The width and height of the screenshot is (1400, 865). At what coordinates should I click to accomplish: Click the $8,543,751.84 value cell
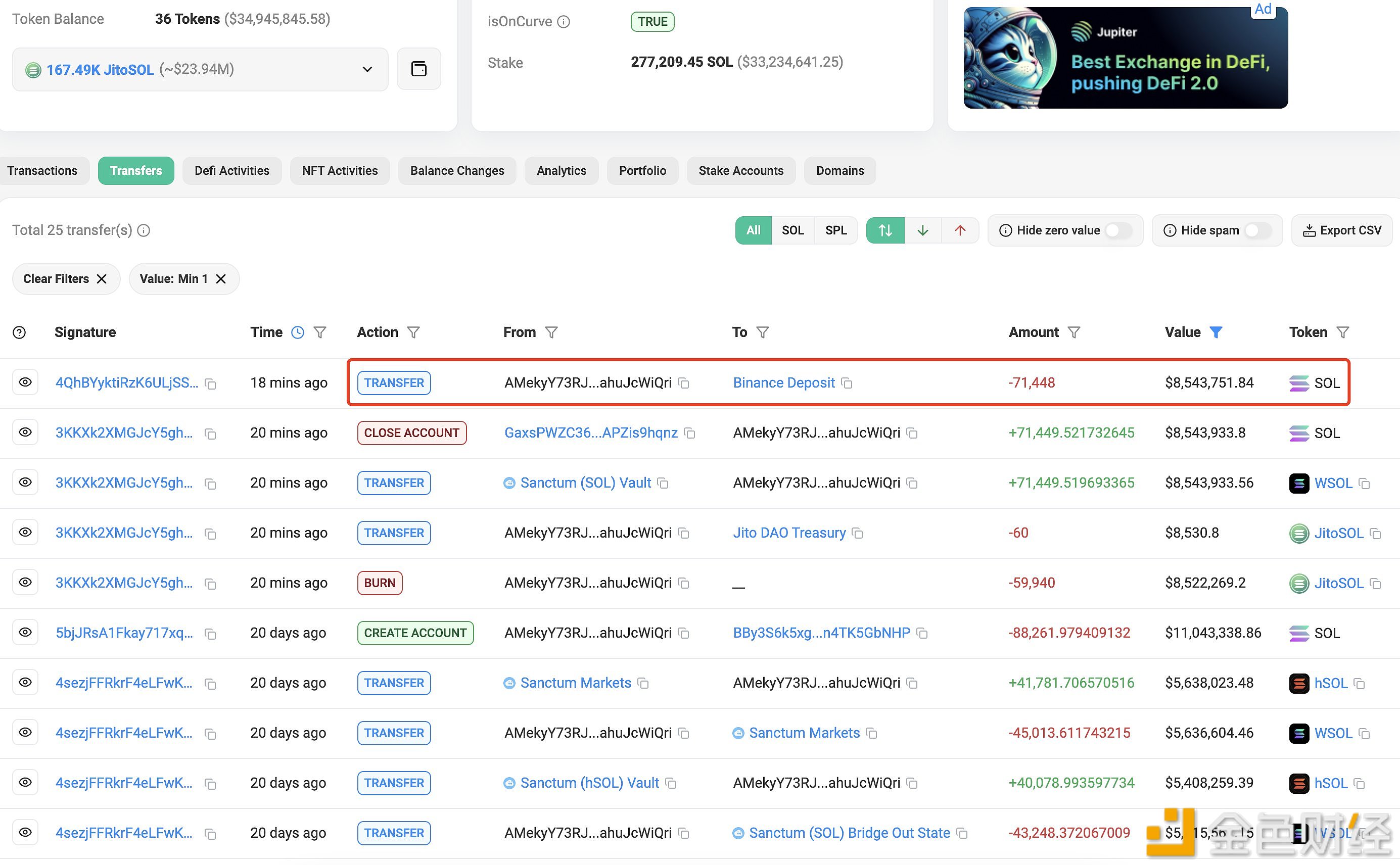click(1209, 383)
